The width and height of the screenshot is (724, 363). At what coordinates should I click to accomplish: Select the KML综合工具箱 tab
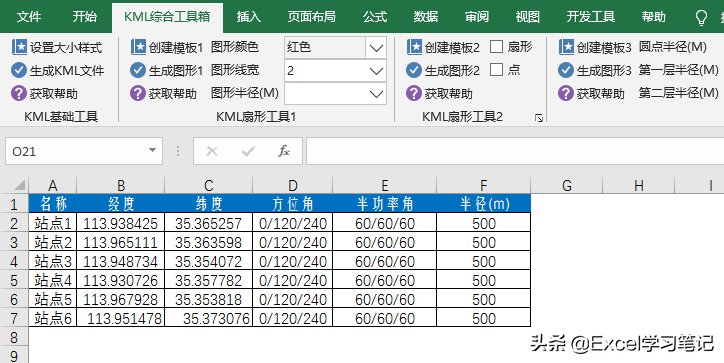point(167,17)
